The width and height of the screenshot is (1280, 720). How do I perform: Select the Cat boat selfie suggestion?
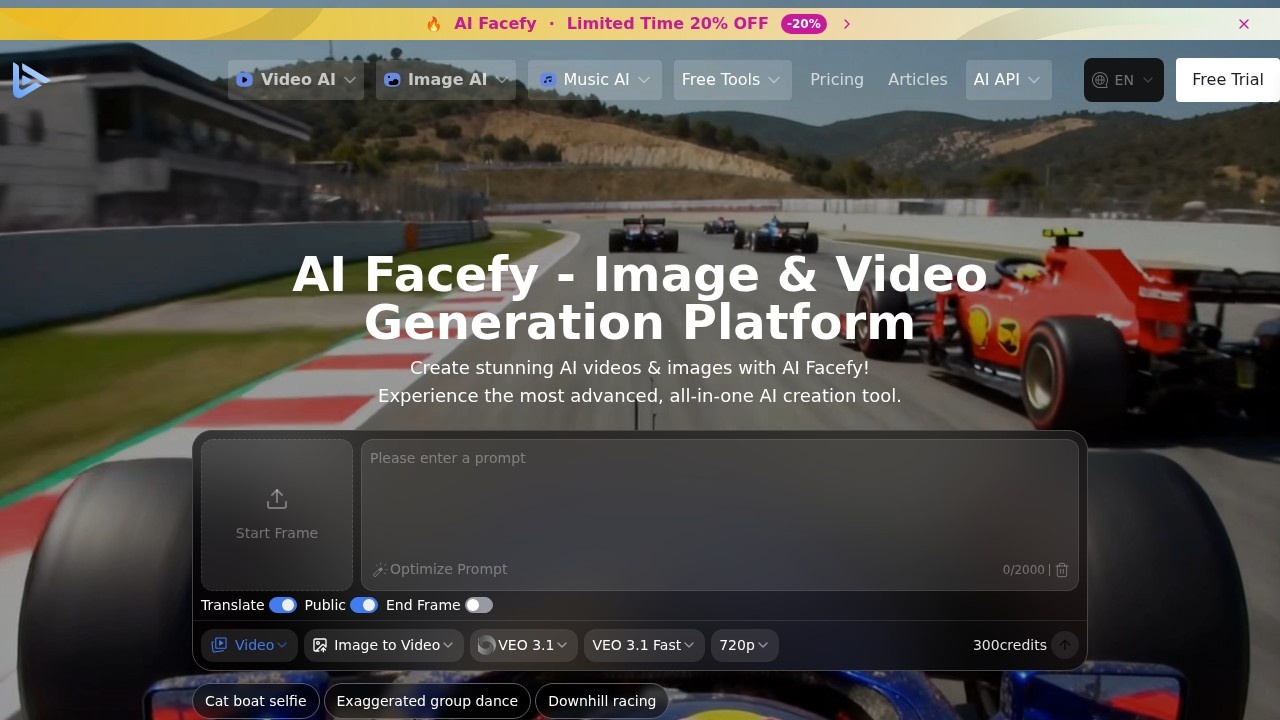(256, 701)
